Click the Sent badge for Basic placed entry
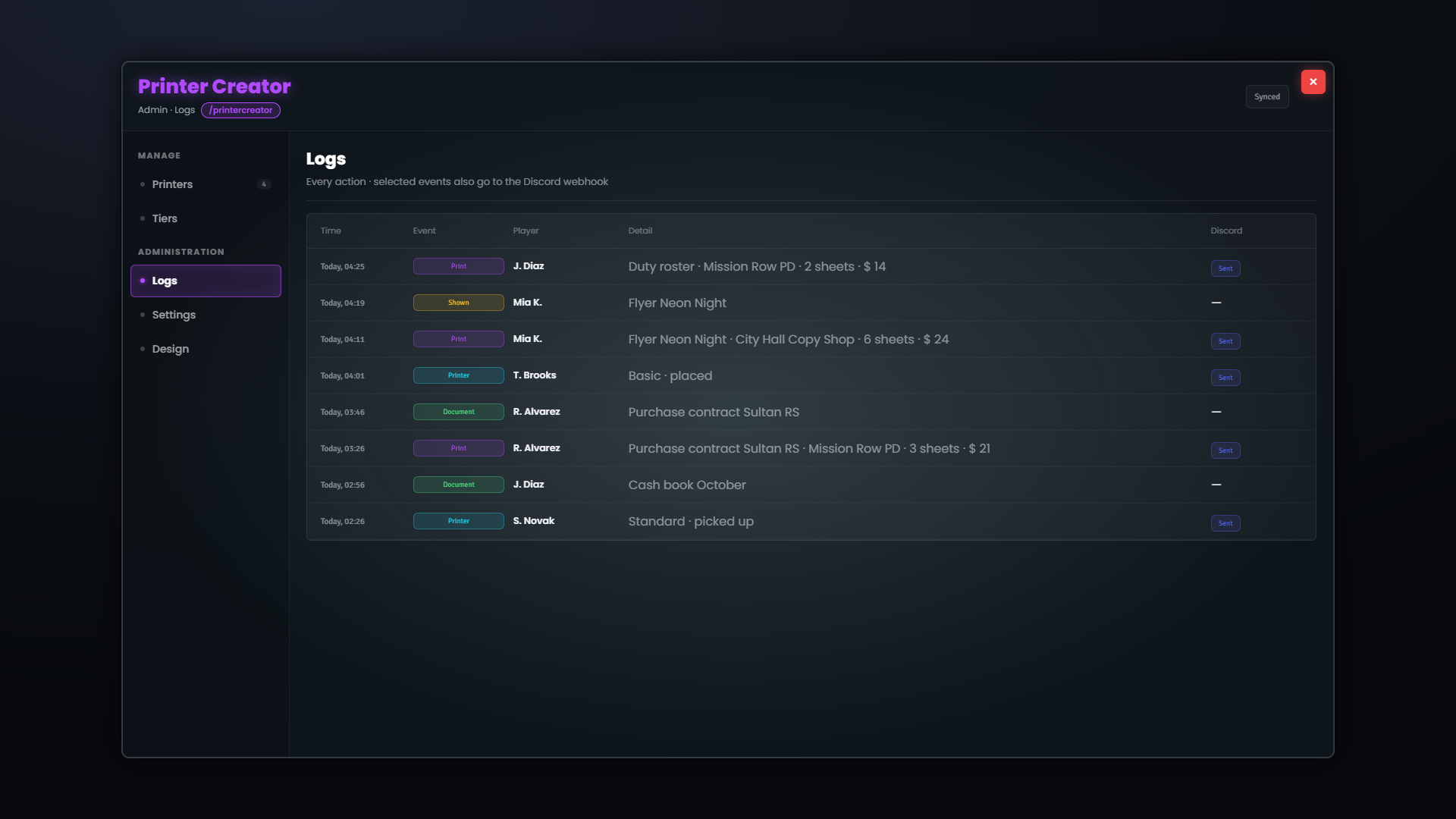This screenshot has height=819, width=1456. (x=1225, y=378)
